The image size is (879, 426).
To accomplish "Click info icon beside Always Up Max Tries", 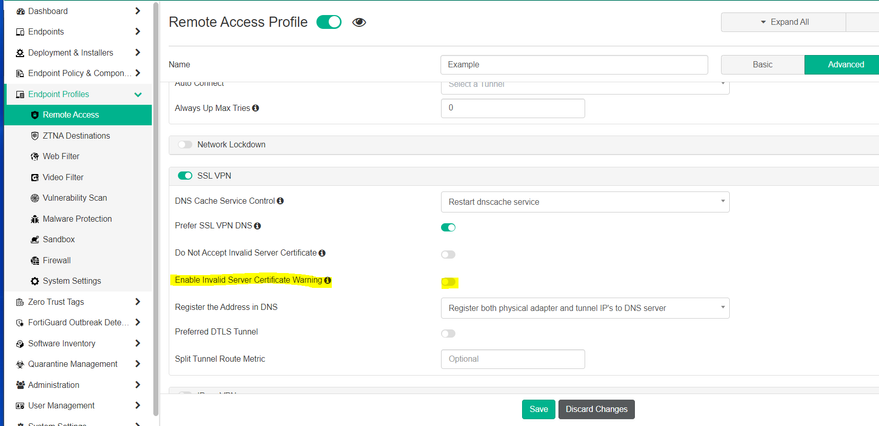I will [x=256, y=108].
